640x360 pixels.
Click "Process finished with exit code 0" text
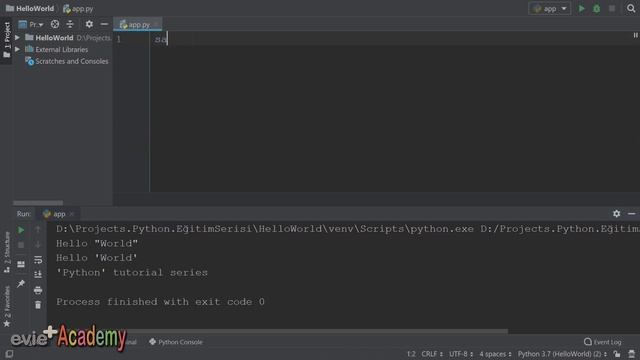pyautogui.click(x=160, y=302)
